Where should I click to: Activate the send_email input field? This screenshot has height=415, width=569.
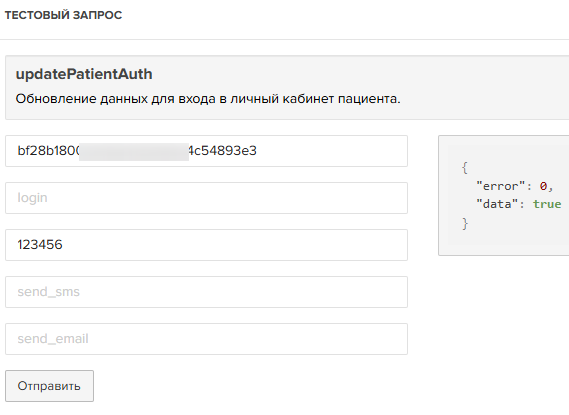click(x=206, y=339)
